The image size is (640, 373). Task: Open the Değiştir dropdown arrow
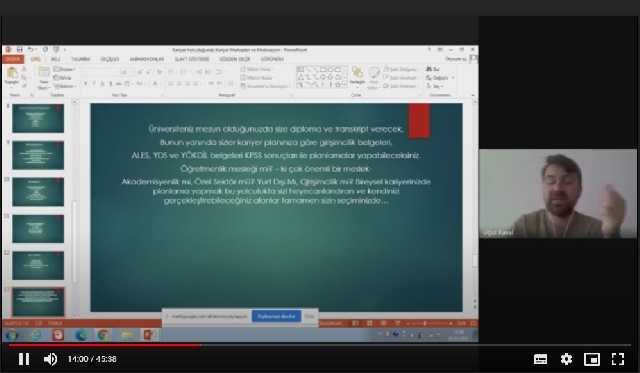tap(453, 78)
